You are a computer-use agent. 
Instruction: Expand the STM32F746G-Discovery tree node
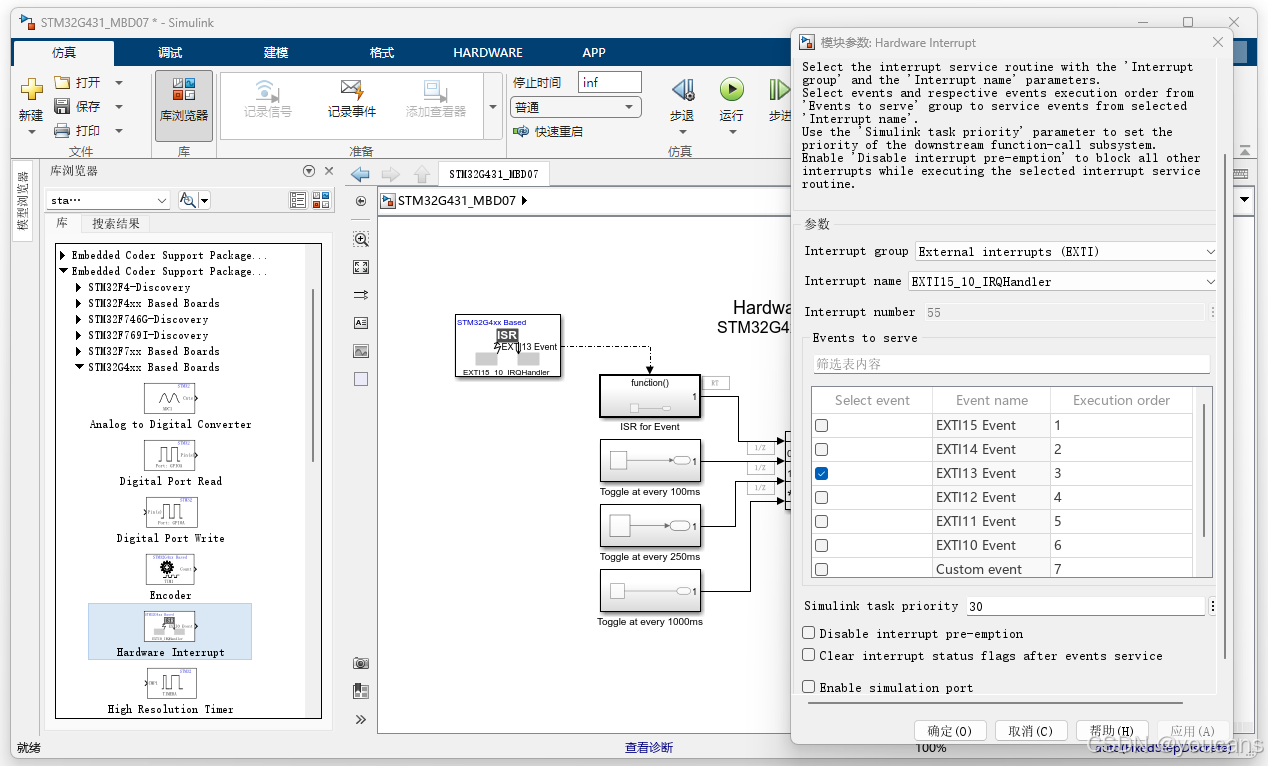(79, 320)
